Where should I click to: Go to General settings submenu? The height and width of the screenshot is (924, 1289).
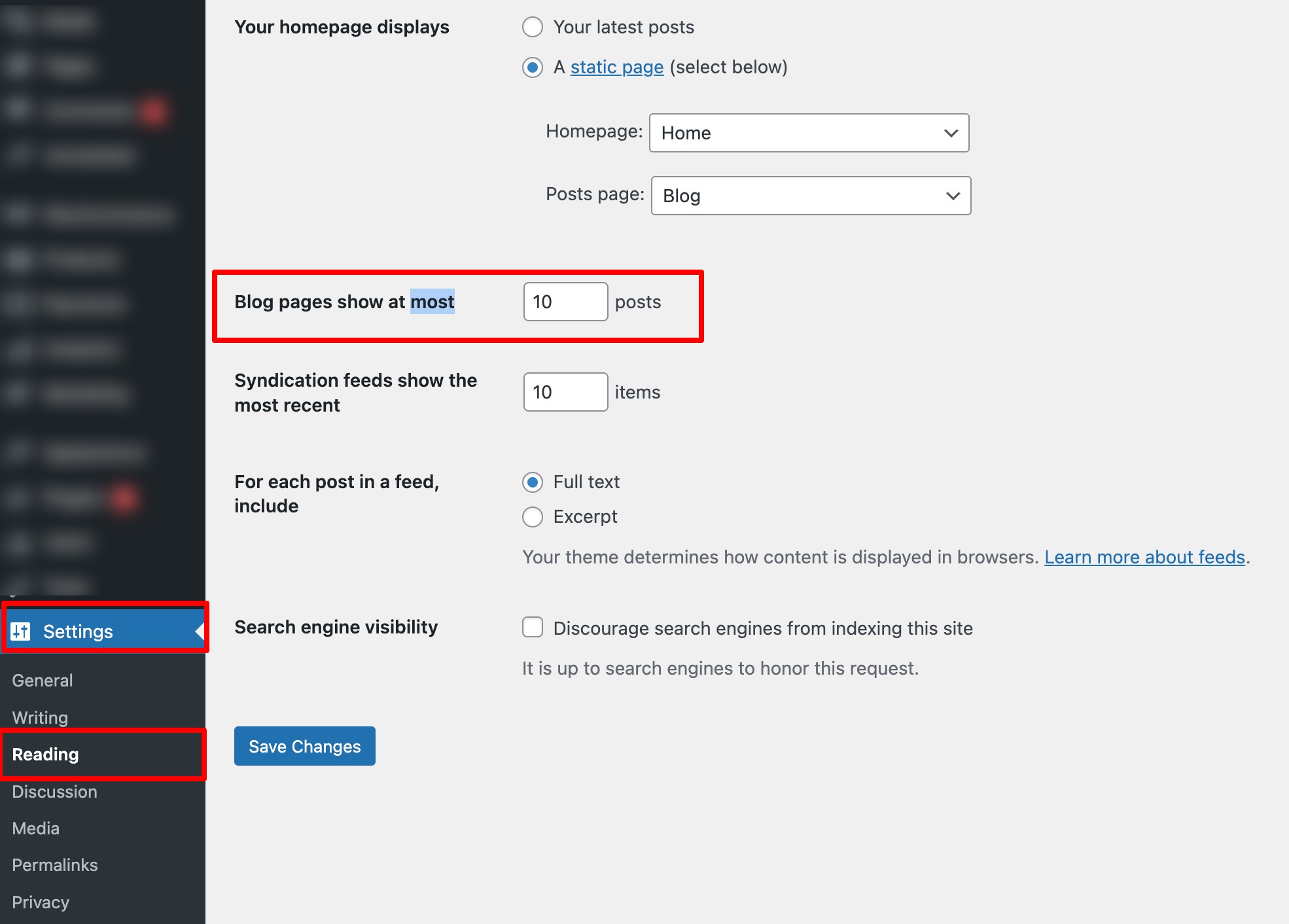pyautogui.click(x=43, y=681)
